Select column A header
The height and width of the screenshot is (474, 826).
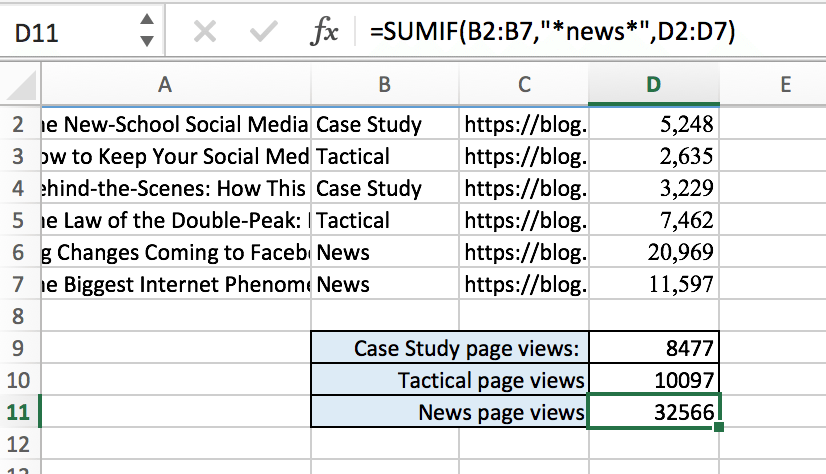176,84
